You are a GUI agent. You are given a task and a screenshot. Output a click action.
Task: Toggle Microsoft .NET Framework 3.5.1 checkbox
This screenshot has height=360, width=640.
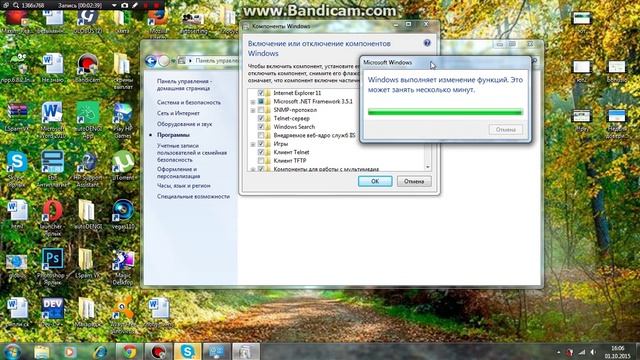point(261,101)
